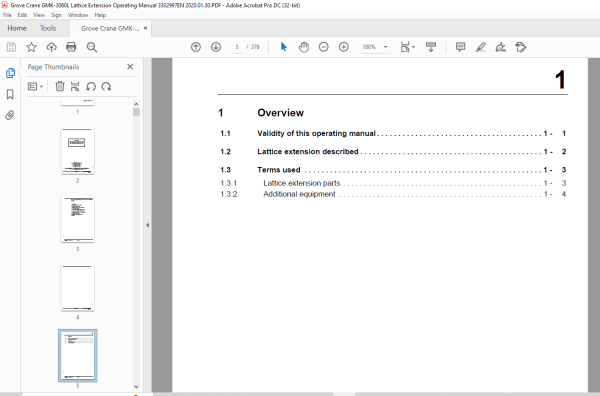Select page 2 thumbnail
The height and width of the screenshot is (396, 600).
tap(77, 151)
